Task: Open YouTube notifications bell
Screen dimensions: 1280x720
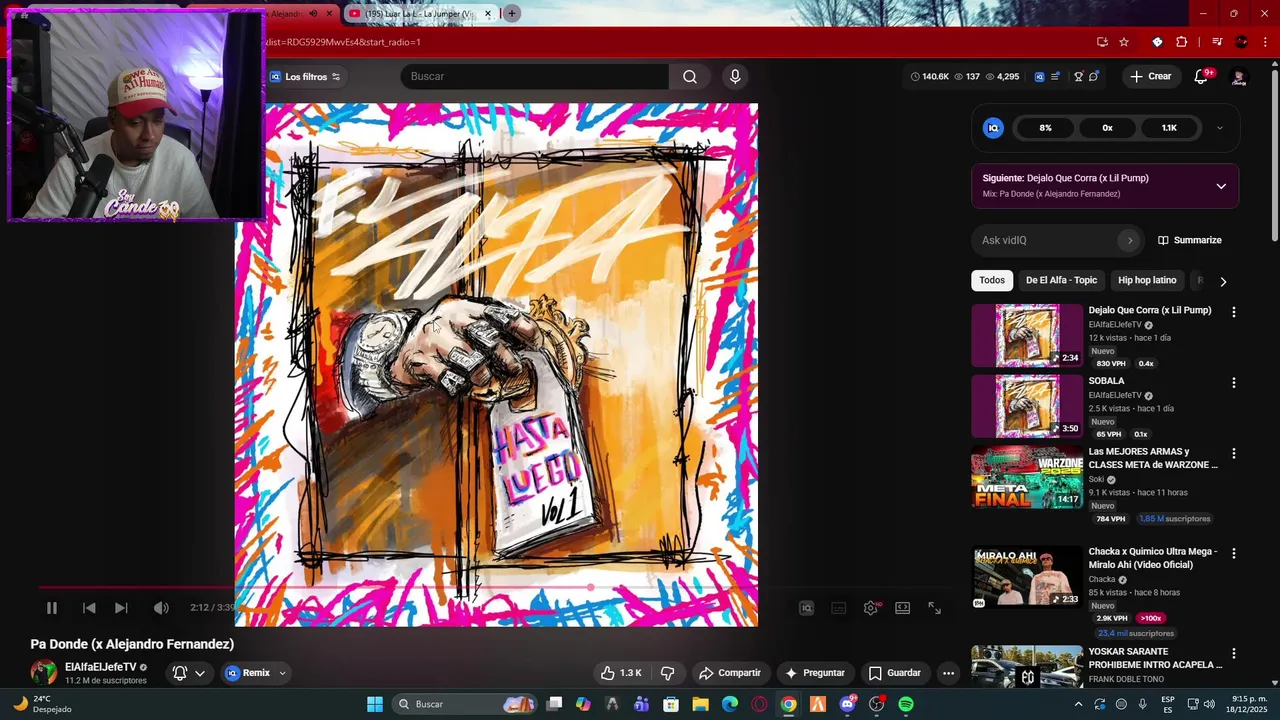Action: click(1202, 77)
